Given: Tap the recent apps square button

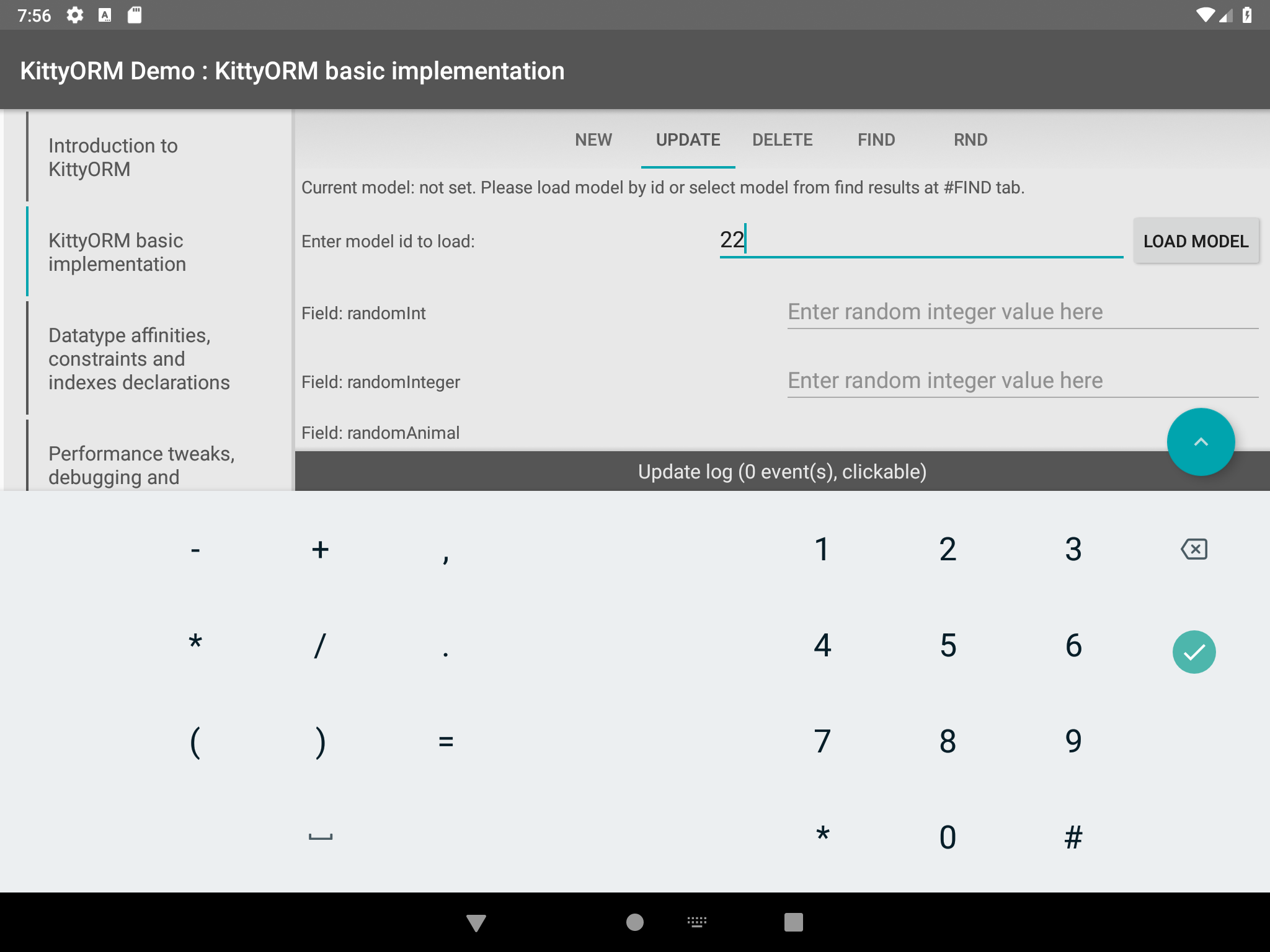Looking at the screenshot, I should 793,922.
